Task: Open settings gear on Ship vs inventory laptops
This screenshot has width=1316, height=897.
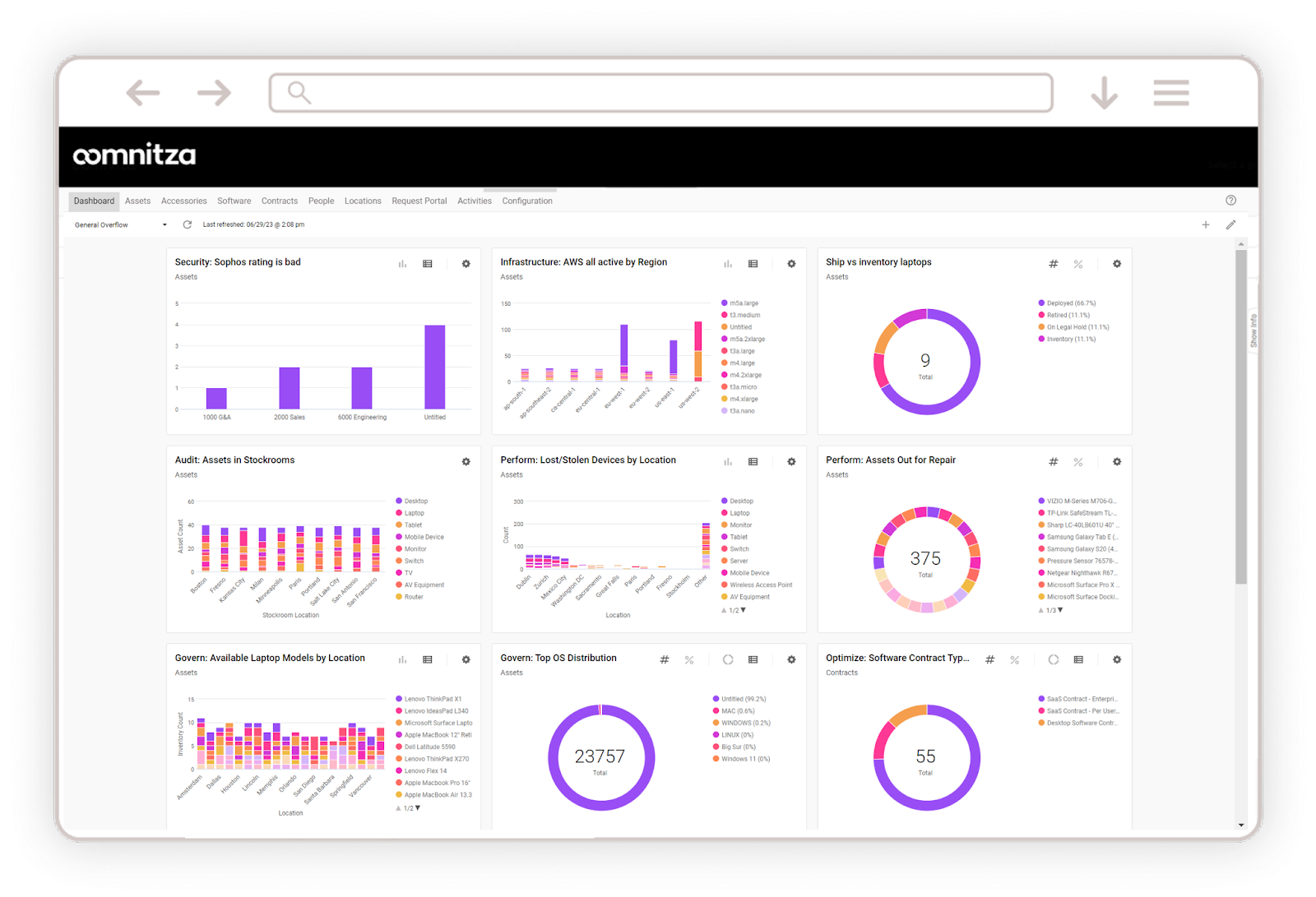Action: pos(1117,264)
